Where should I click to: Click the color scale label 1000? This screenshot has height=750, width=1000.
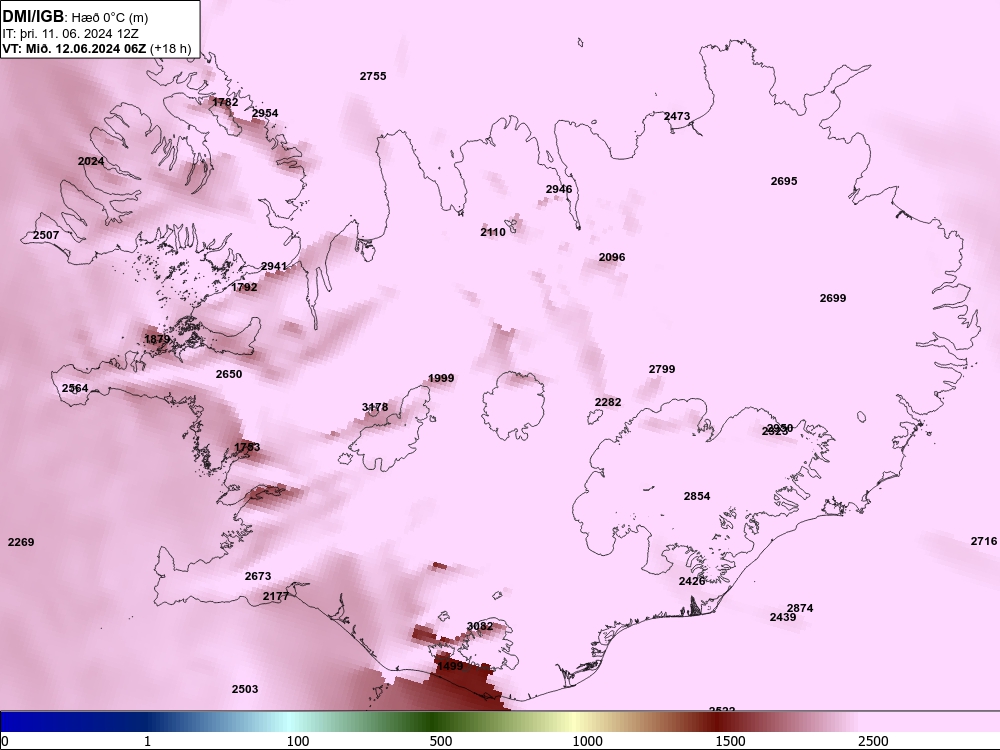pyautogui.click(x=587, y=741)
